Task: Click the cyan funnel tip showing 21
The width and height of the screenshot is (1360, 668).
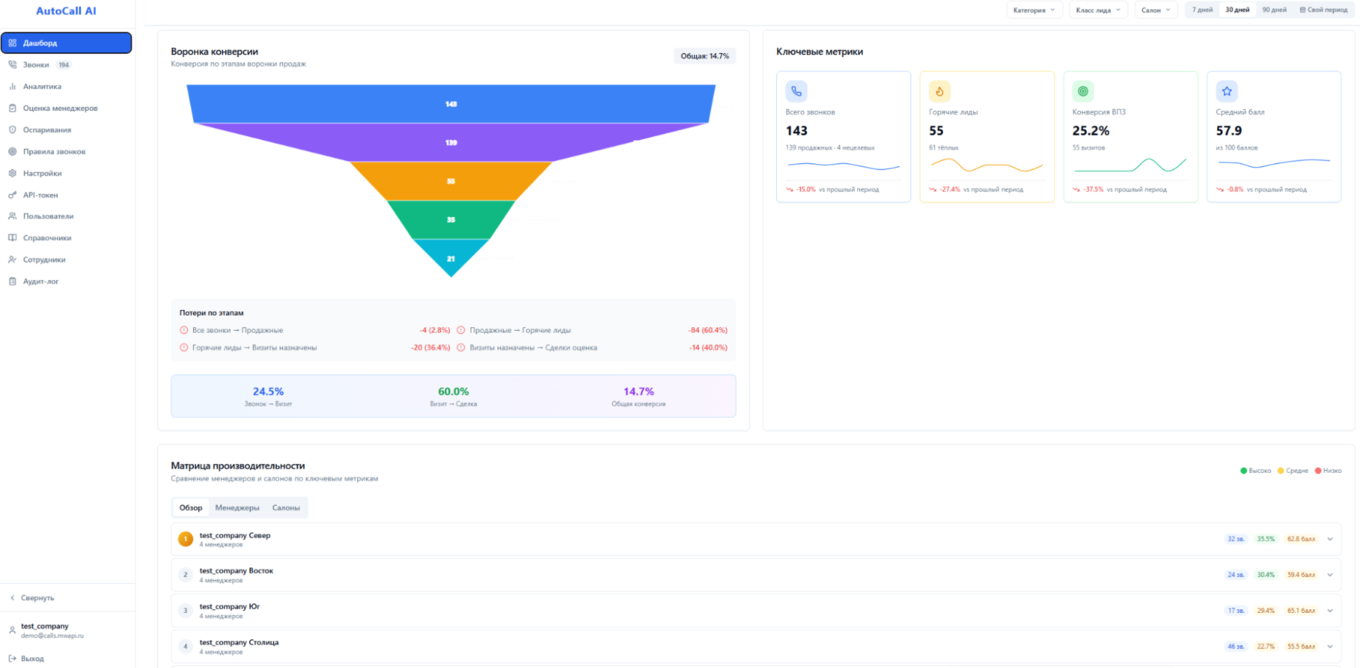Action: coord(451,256)
